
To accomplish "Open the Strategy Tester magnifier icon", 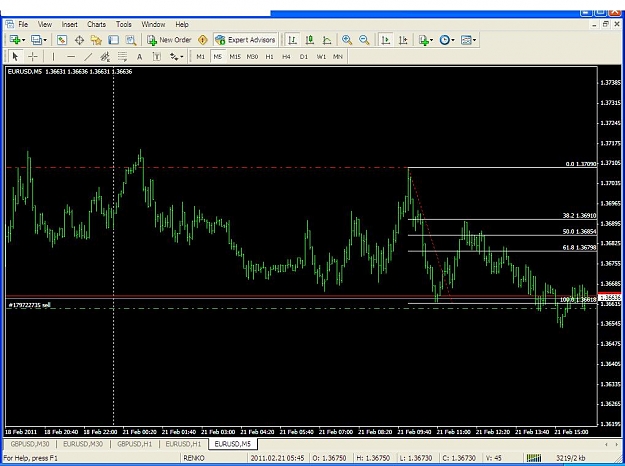I will pyautogui.click(x=131, y=40).
